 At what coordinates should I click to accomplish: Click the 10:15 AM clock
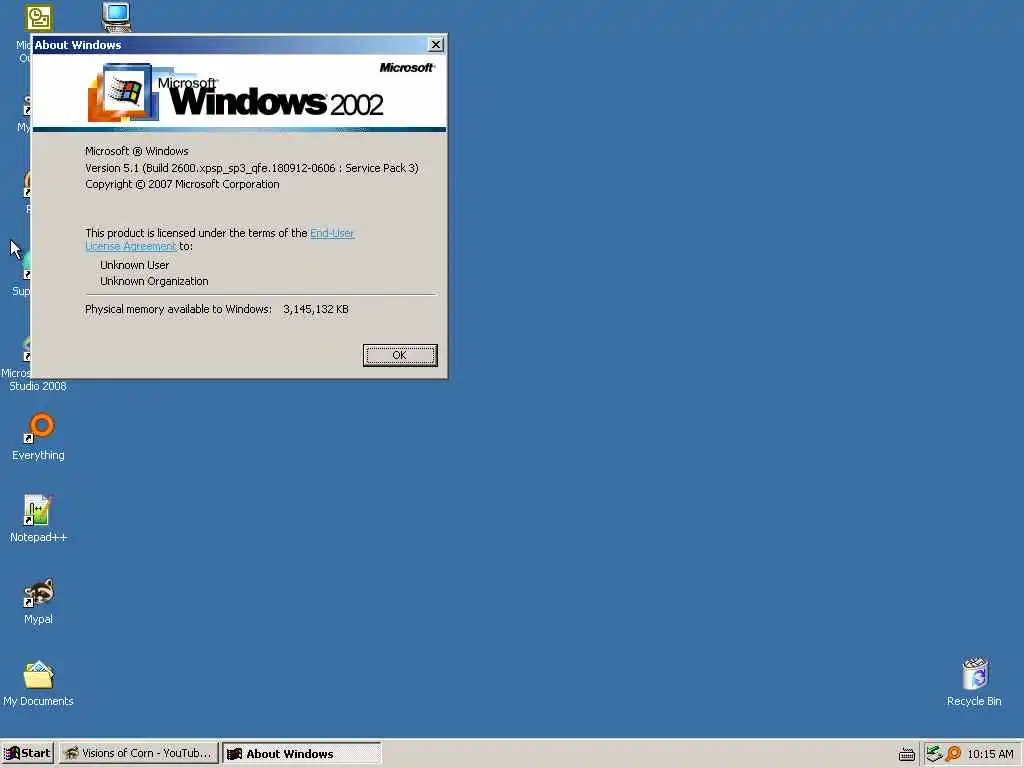[x=990, y=754]
